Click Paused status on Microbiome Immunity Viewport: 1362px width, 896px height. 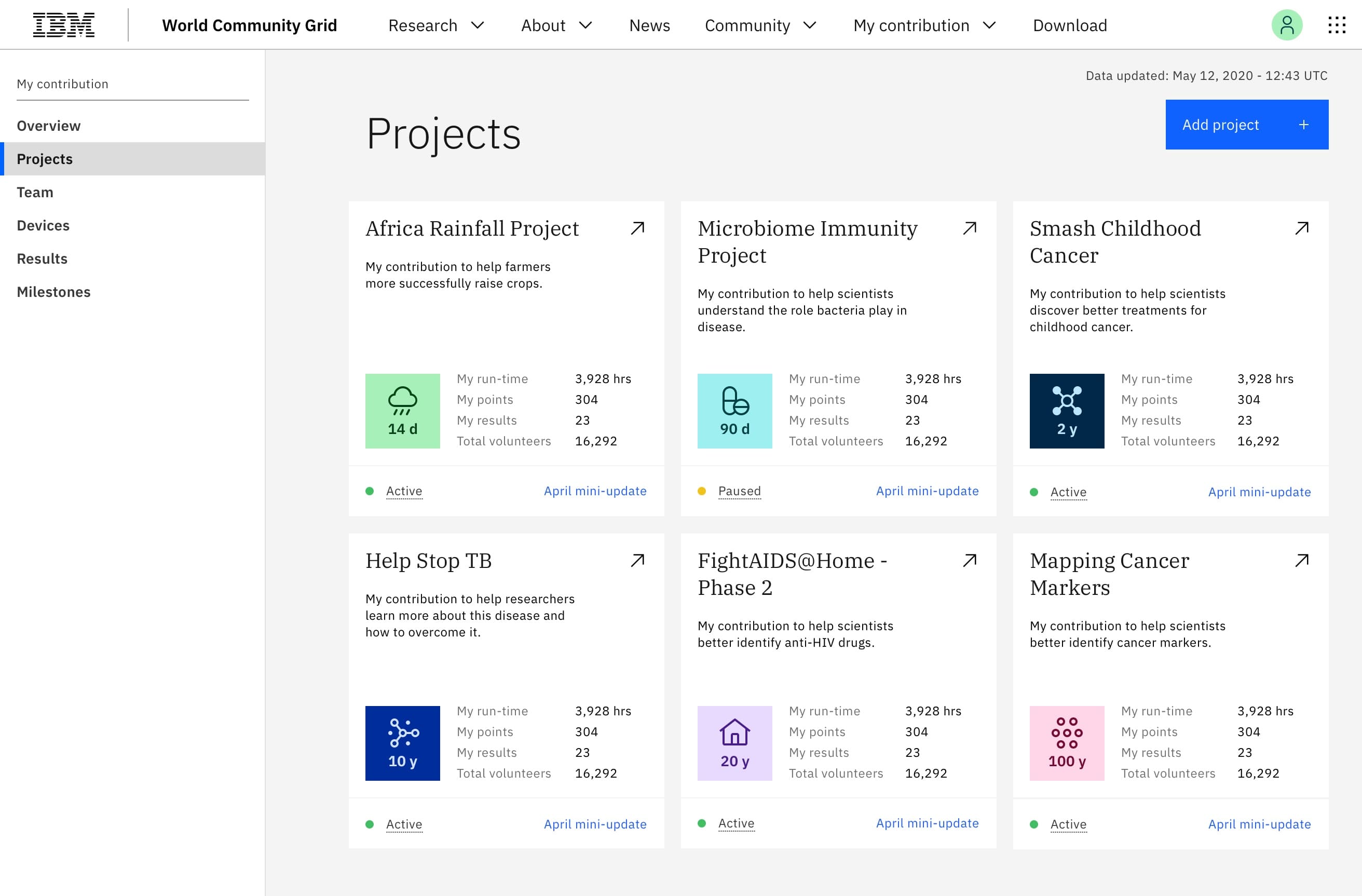coord(739,491)
